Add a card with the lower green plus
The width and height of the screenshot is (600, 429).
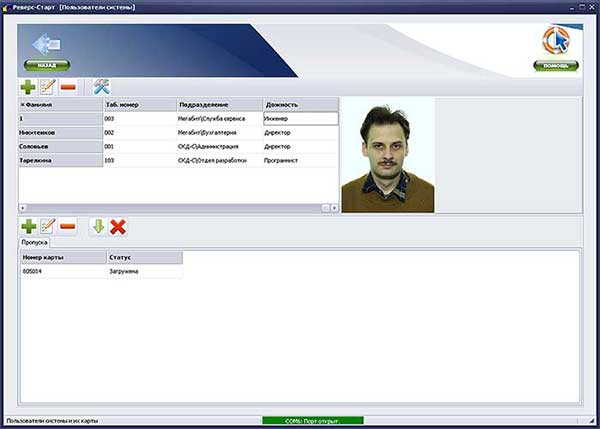pyautogui.click(x=29, y=226)
